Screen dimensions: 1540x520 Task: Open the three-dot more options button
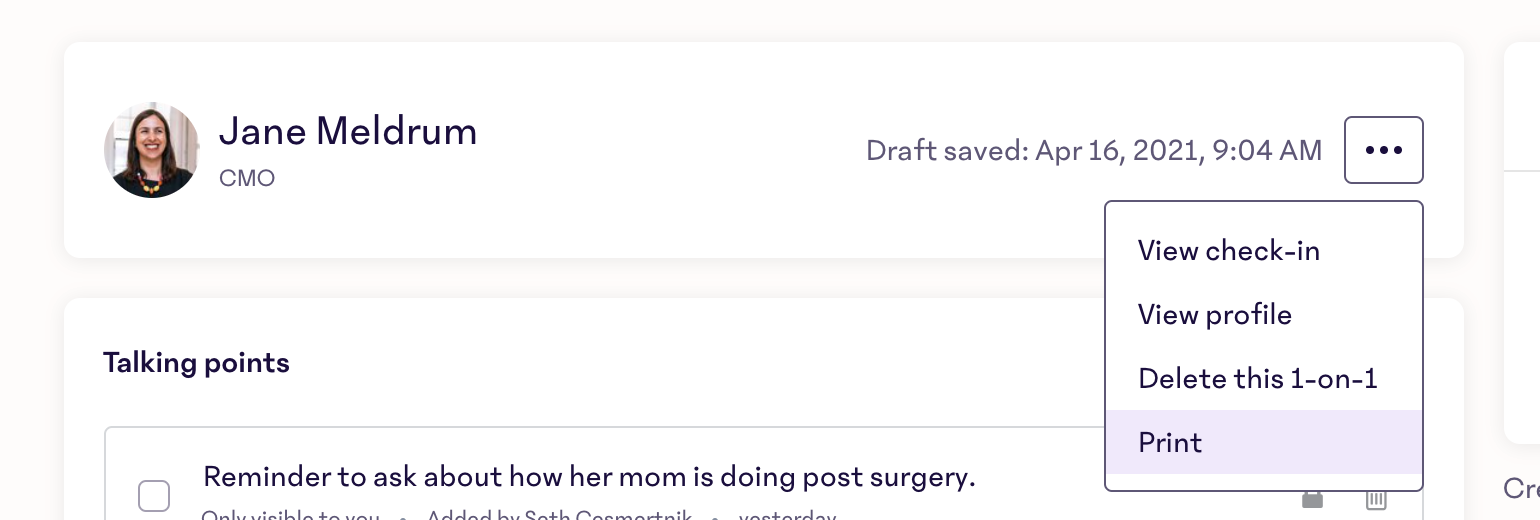[1383, 150]
